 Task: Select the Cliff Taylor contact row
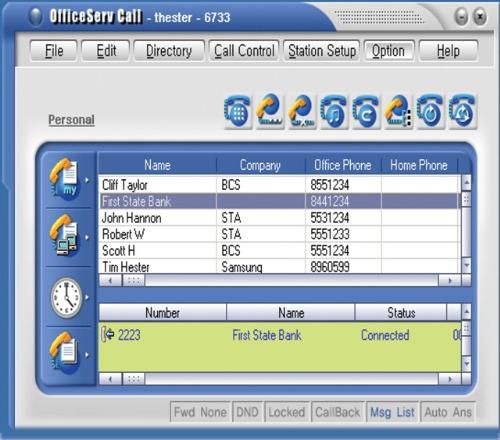(279, 185)
